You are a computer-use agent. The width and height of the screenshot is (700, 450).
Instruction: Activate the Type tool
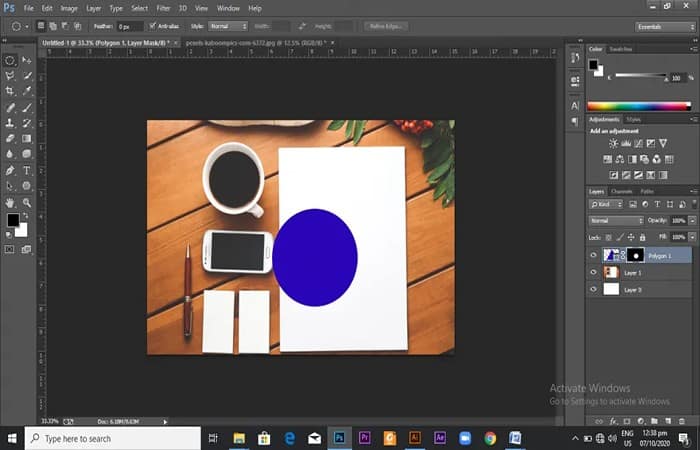pyautogui.click(x=27, y=170)
